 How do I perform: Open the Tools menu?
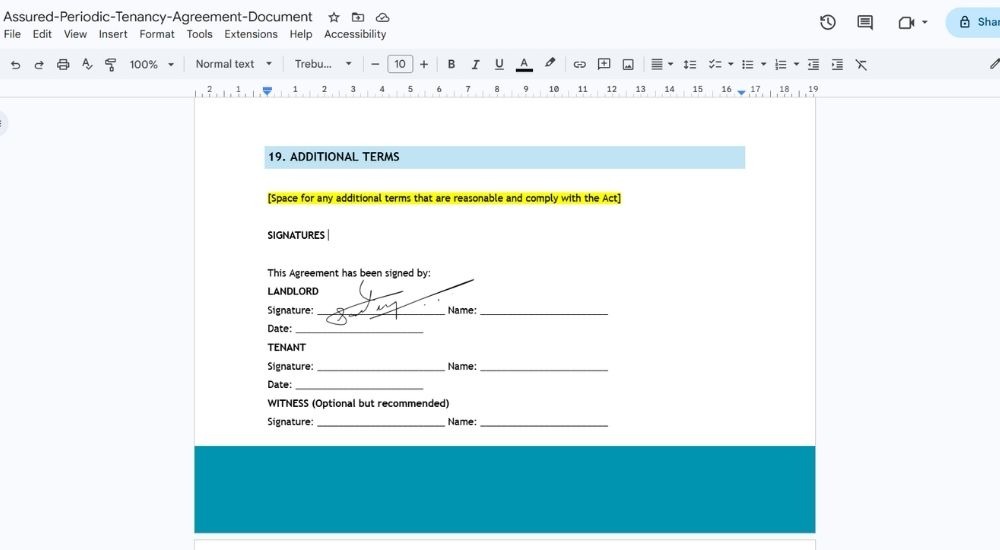200,34
